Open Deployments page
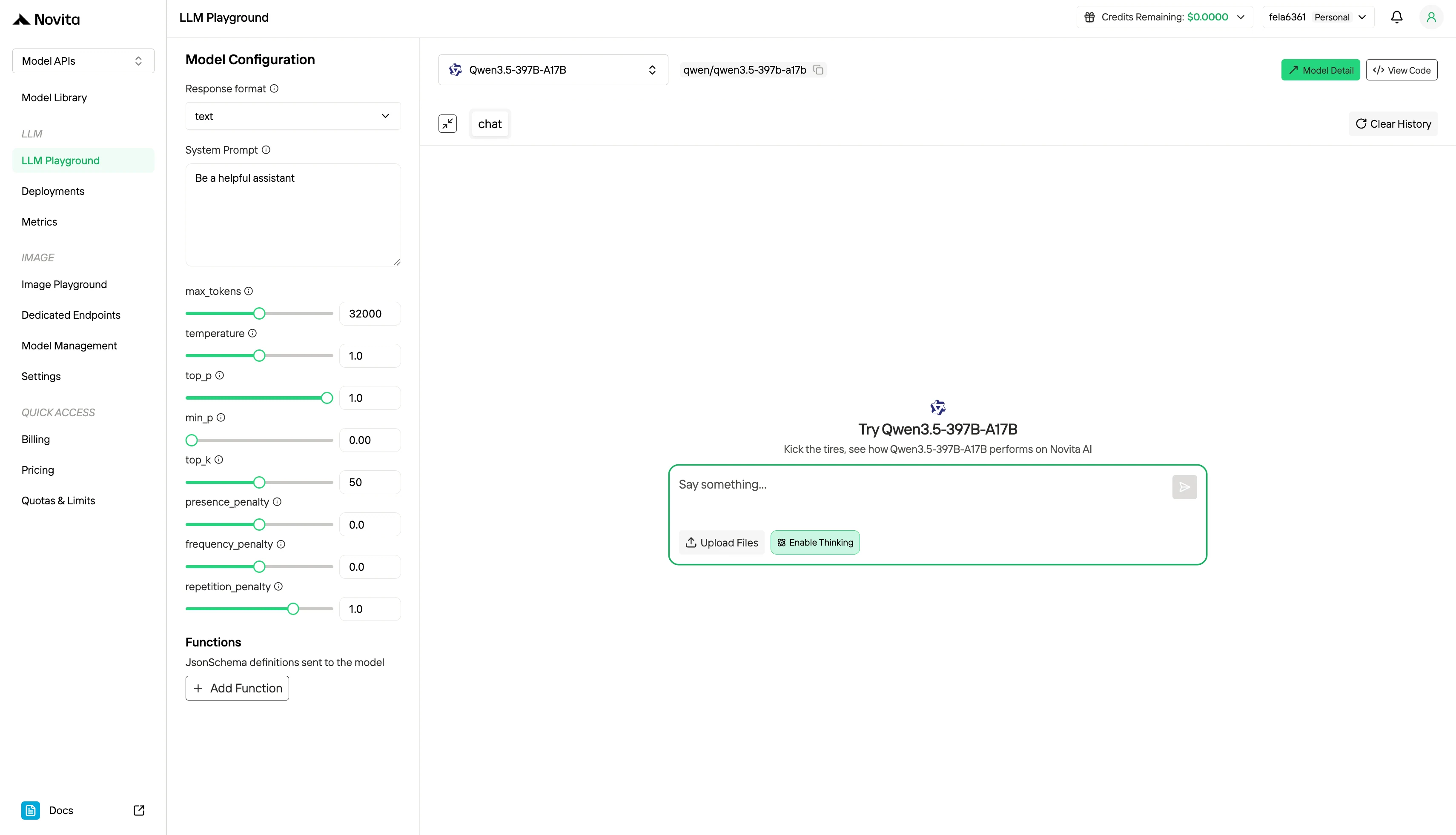This screenshot has width=1456, height=835. click(x=53, y=191)
